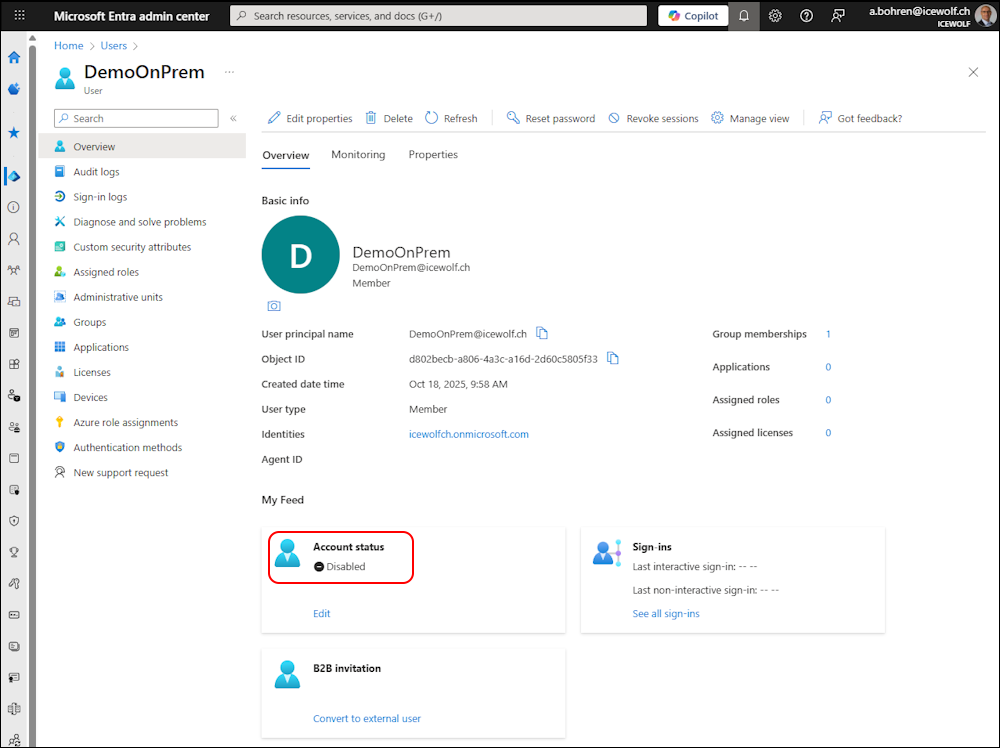
Task: Open the icewolfch.onmicrosoft.com identity link
Action: point(469,434)
